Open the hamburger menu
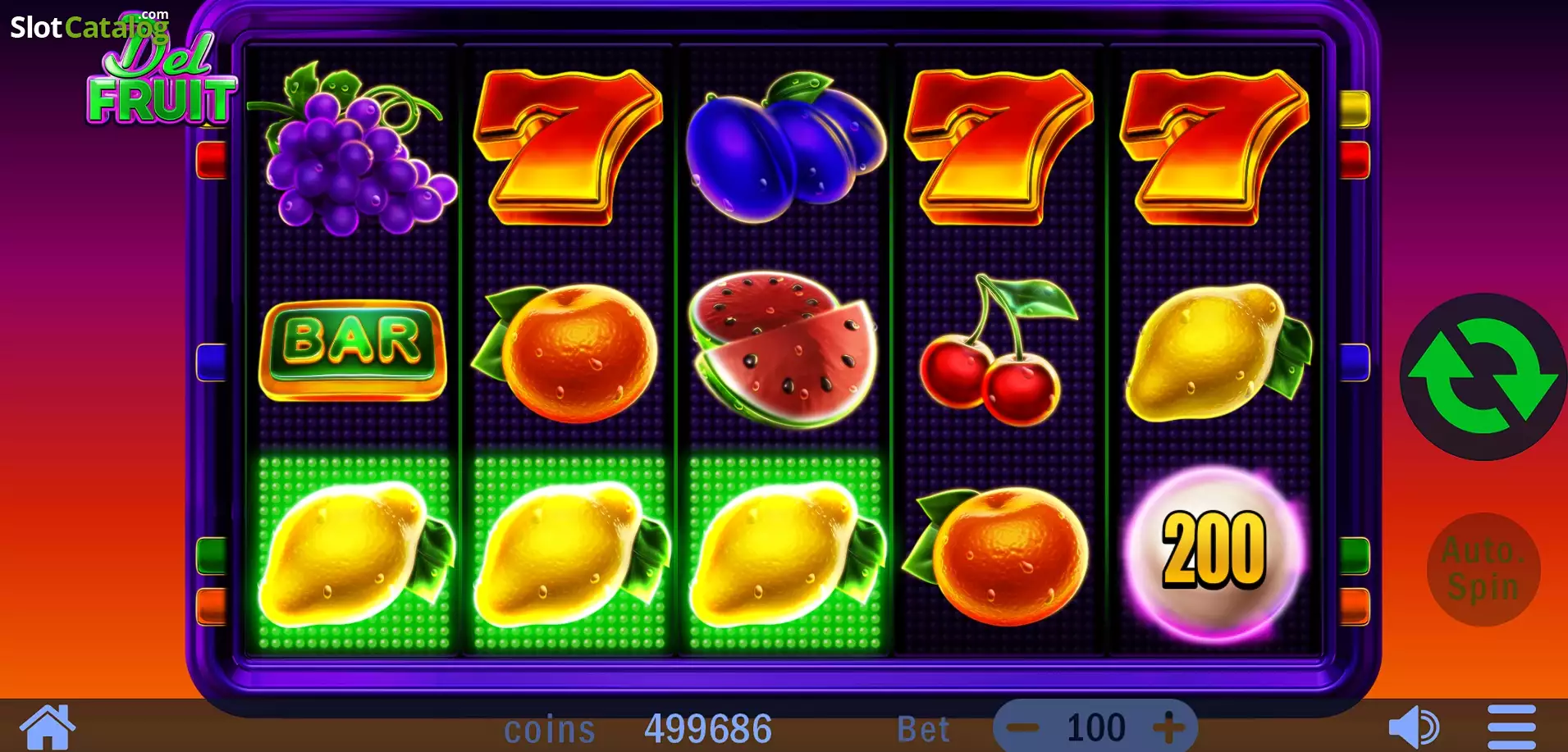Screen dimensions: 1568x752 tap(1511, 726)
